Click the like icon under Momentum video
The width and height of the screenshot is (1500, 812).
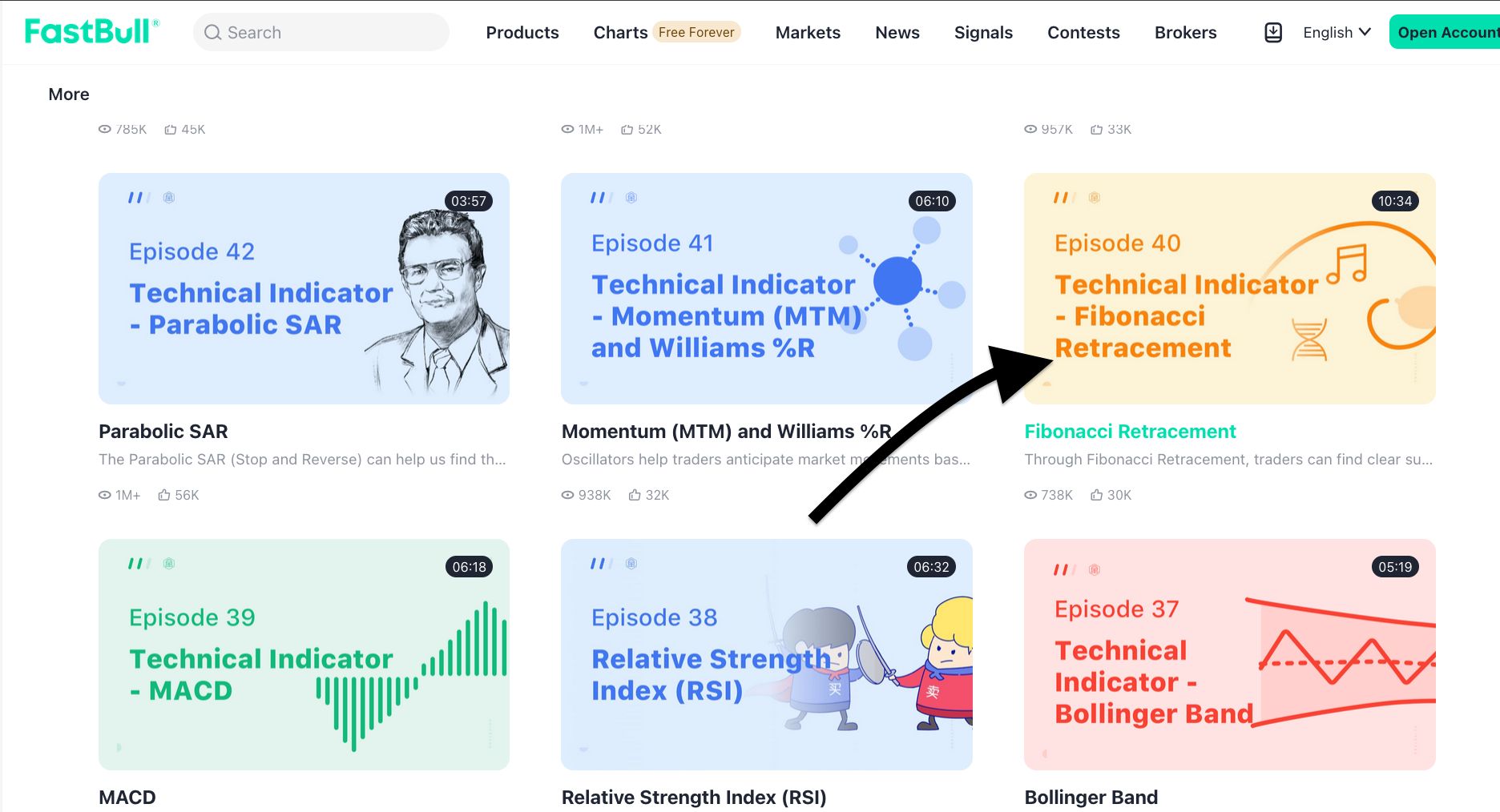click(635, 495)
